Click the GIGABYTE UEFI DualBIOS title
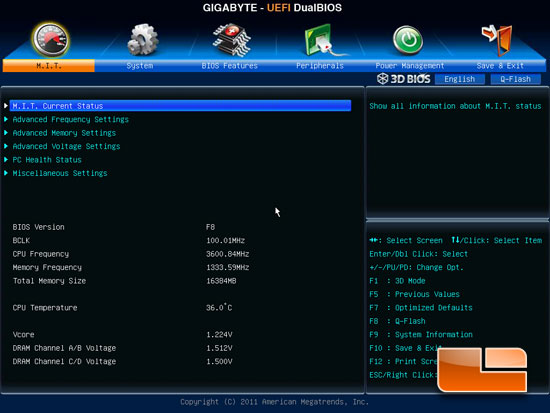 (272, 8)
